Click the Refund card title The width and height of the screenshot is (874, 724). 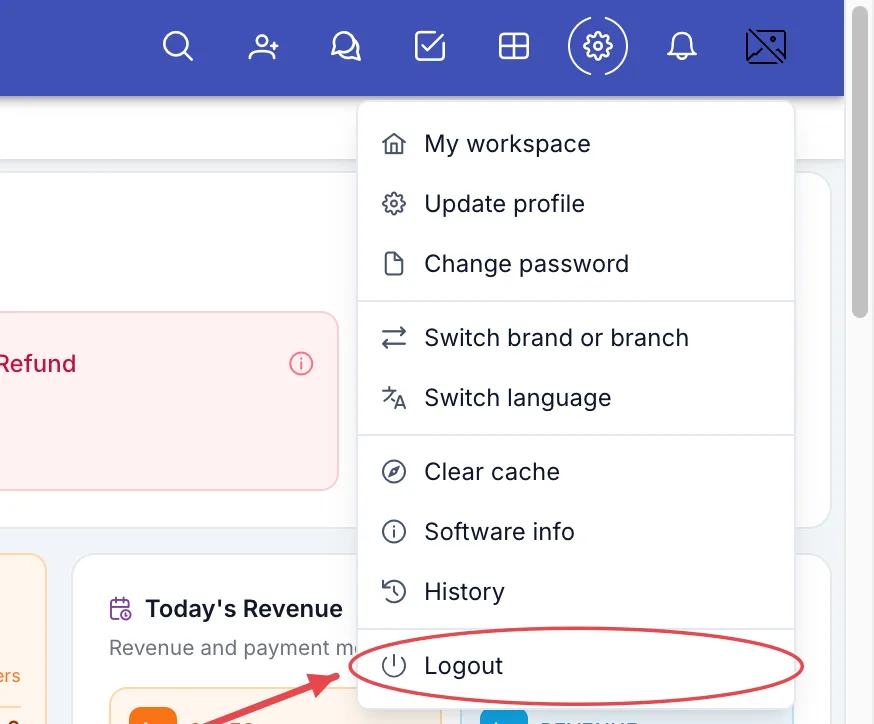37,363
